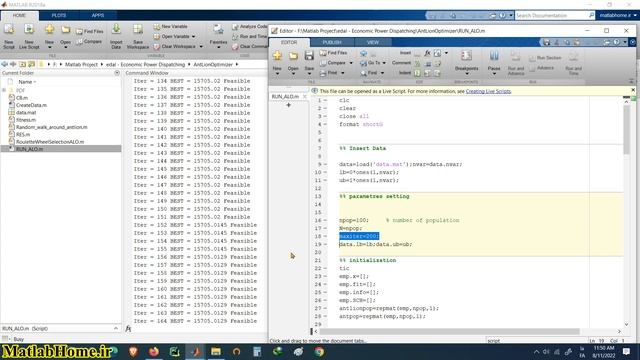Click Analyze Code in Home ribbon
The width and height of the screenshot is (640, 360).
pyautogui.click(x=249, y=27)
